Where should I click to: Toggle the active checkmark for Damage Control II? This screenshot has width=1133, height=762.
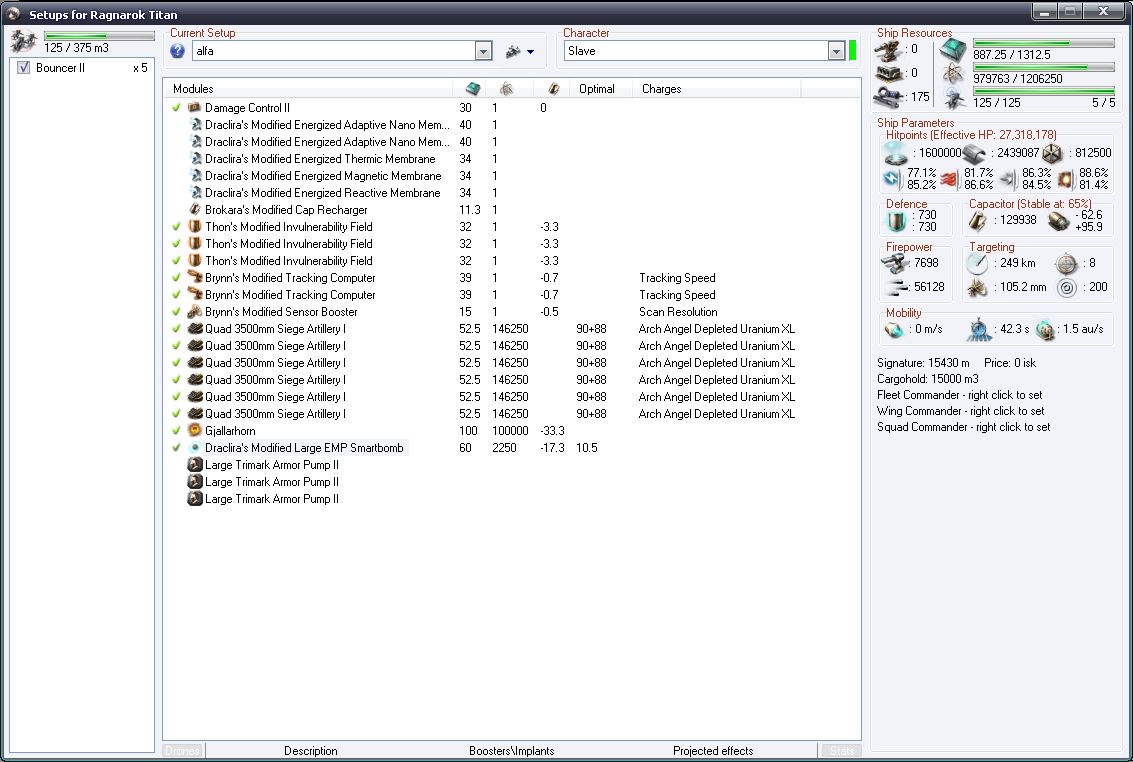tap(176, 108)
